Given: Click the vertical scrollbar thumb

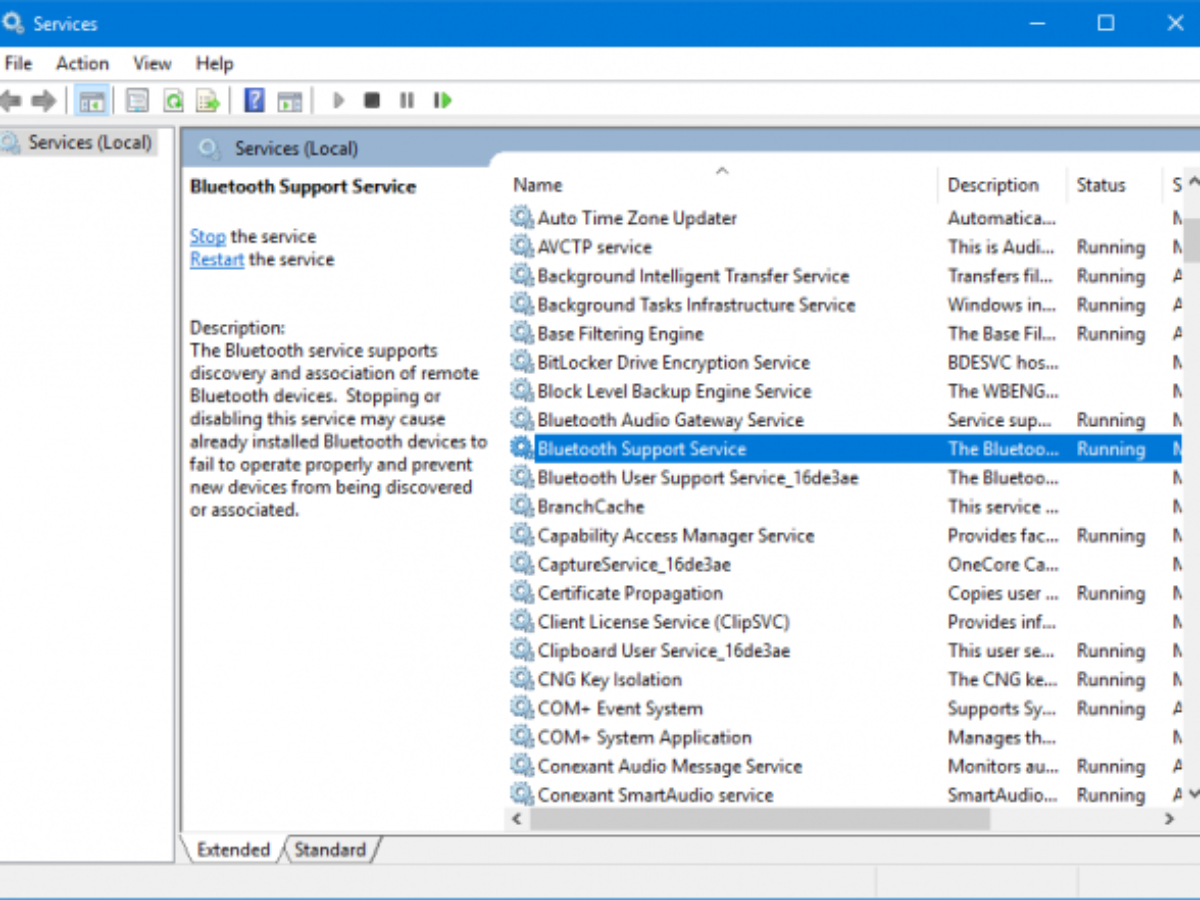Looking at the screenshot, I should tap(1192, 239).
